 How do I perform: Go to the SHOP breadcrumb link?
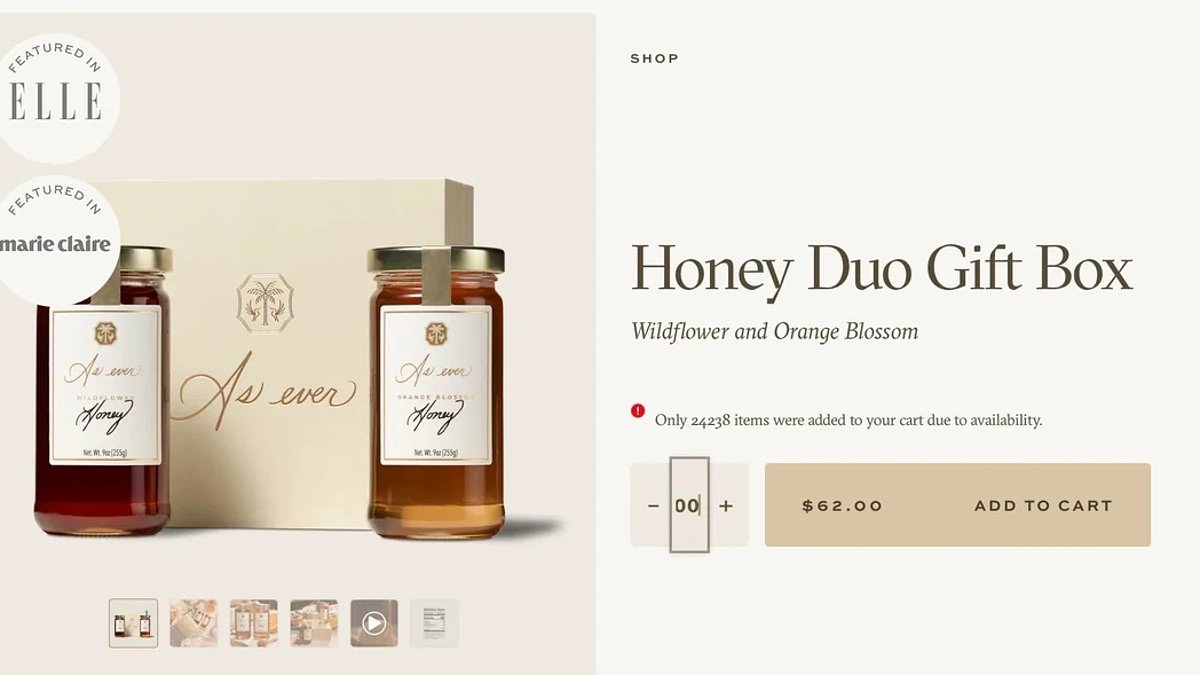[655, 59]
